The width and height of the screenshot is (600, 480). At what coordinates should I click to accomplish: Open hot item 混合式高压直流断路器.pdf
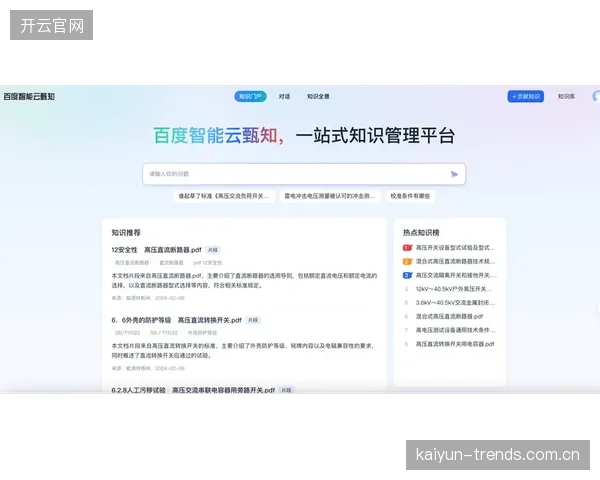click(x=449, y=317)
